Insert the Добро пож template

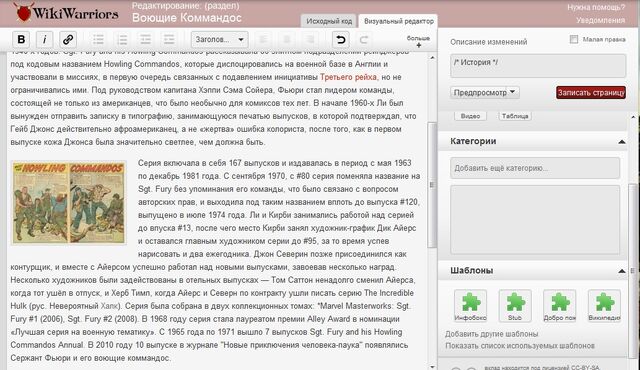point(560,306)
